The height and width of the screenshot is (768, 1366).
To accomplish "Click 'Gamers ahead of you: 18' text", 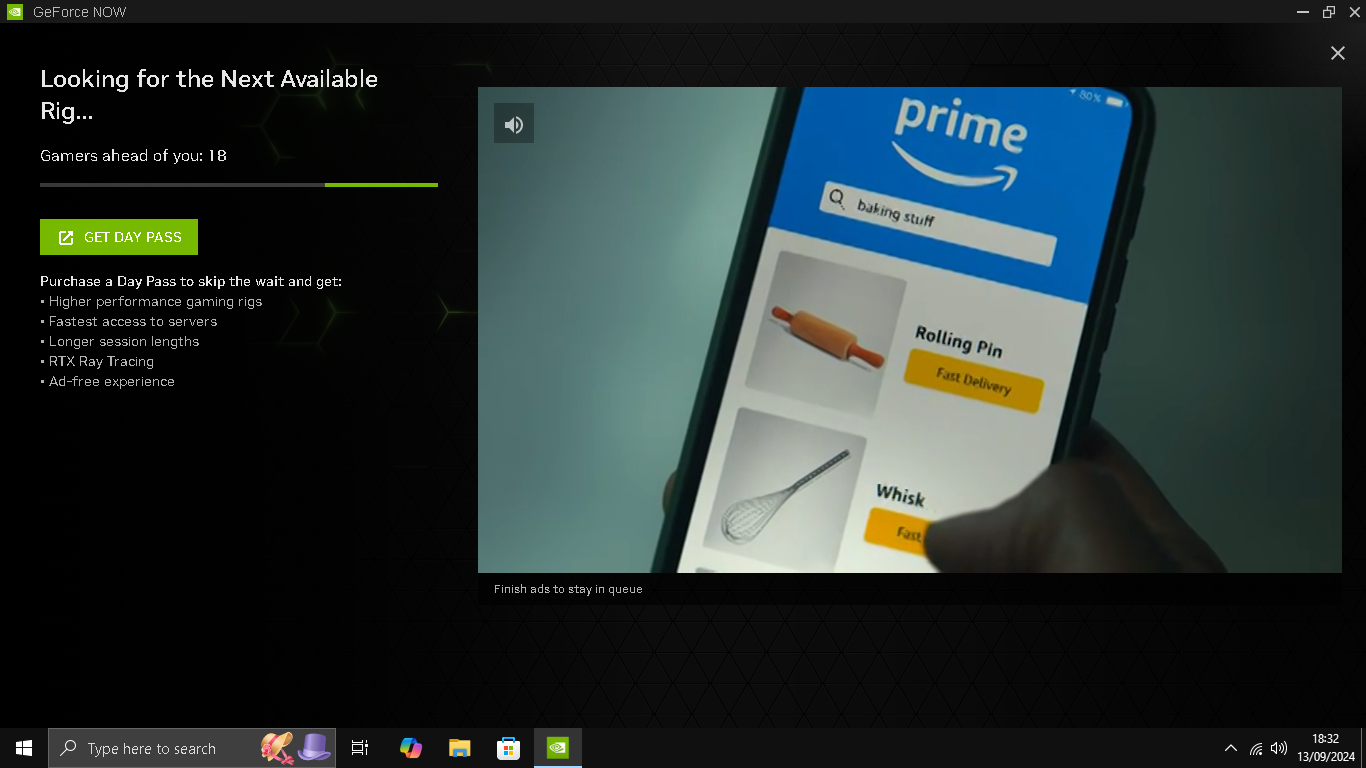I will coord(133,156).
